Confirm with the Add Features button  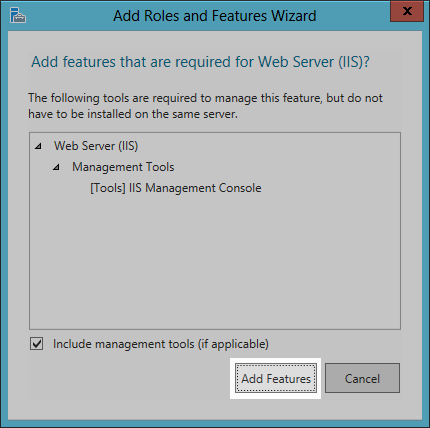pyautogui.click(x=276, y=378)
